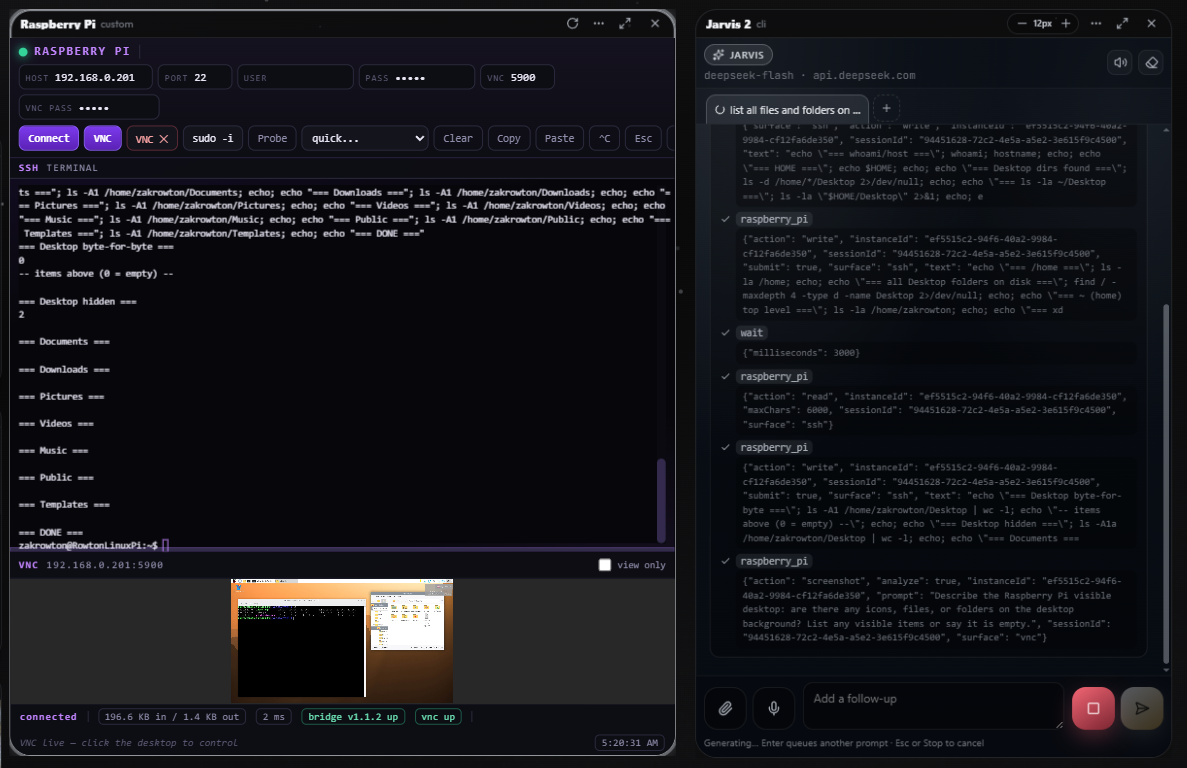Image resolution: width=1187 pixels, height=768 pixels.
Task: Open the quick... commands dropdown
Action: [366, 138]
